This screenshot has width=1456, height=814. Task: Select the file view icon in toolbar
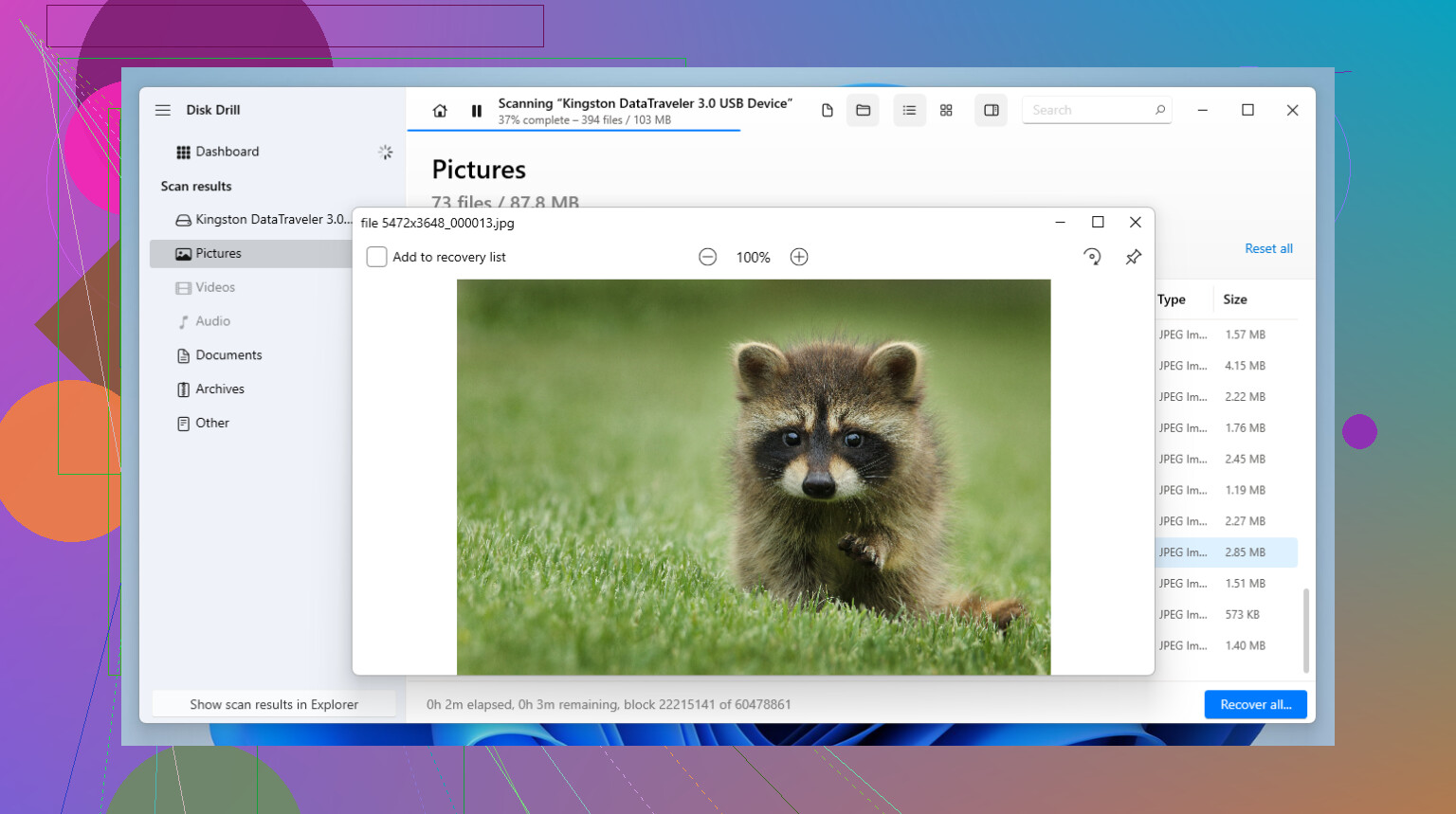click(828, 111)
